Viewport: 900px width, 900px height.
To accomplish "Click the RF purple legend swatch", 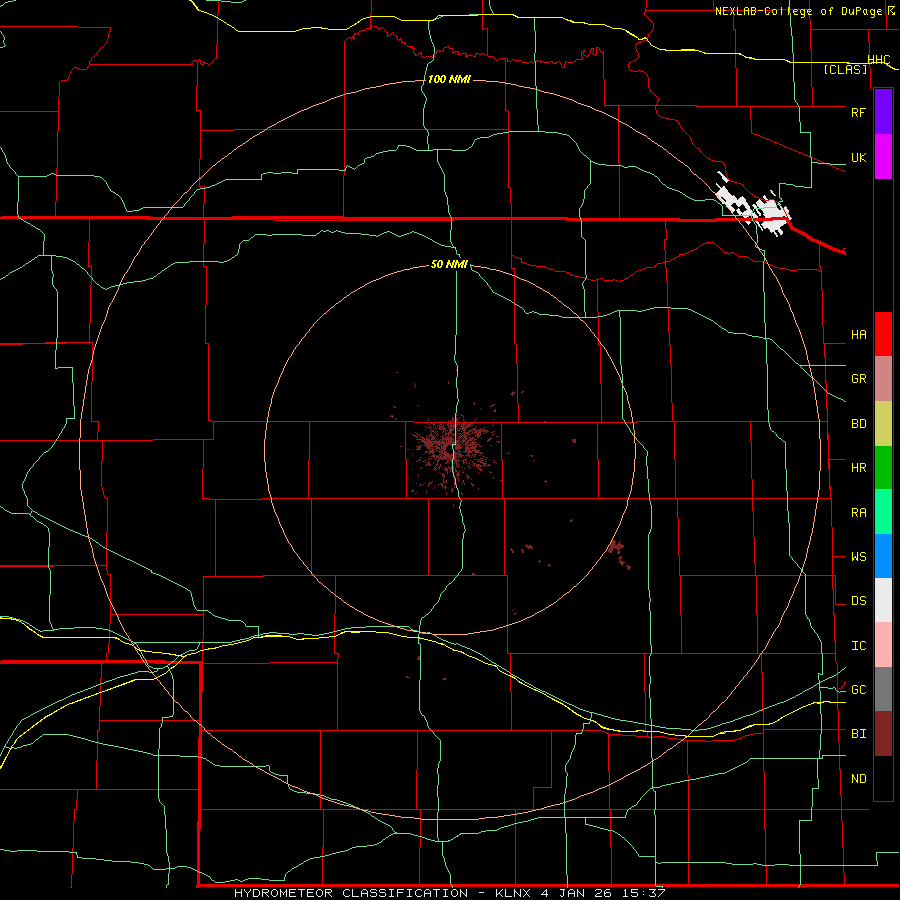I will coord(883,112).
